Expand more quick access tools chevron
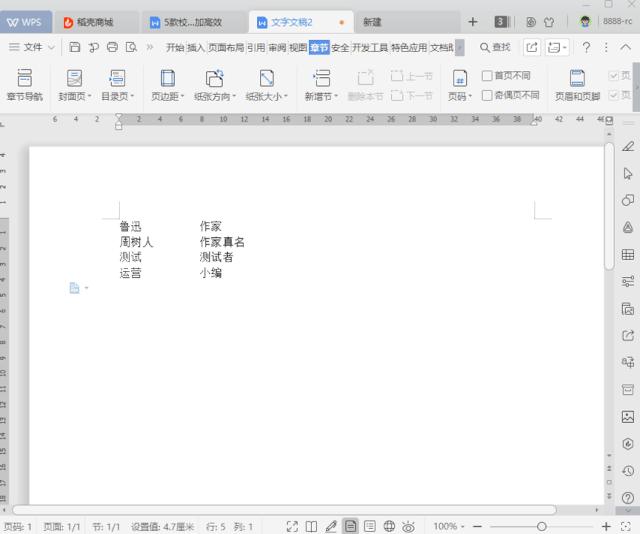Viewport: 640px width, 534px height. point(150,47)
